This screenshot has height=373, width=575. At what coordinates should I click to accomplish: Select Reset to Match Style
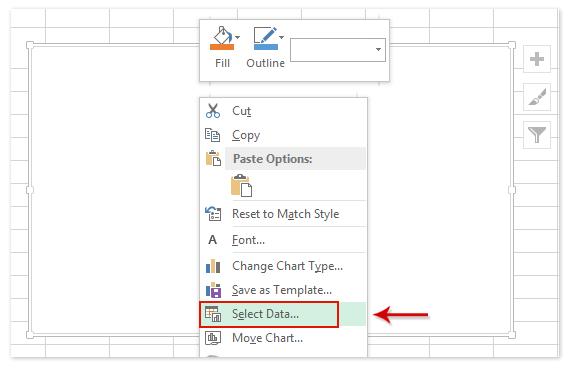[283, 214]
